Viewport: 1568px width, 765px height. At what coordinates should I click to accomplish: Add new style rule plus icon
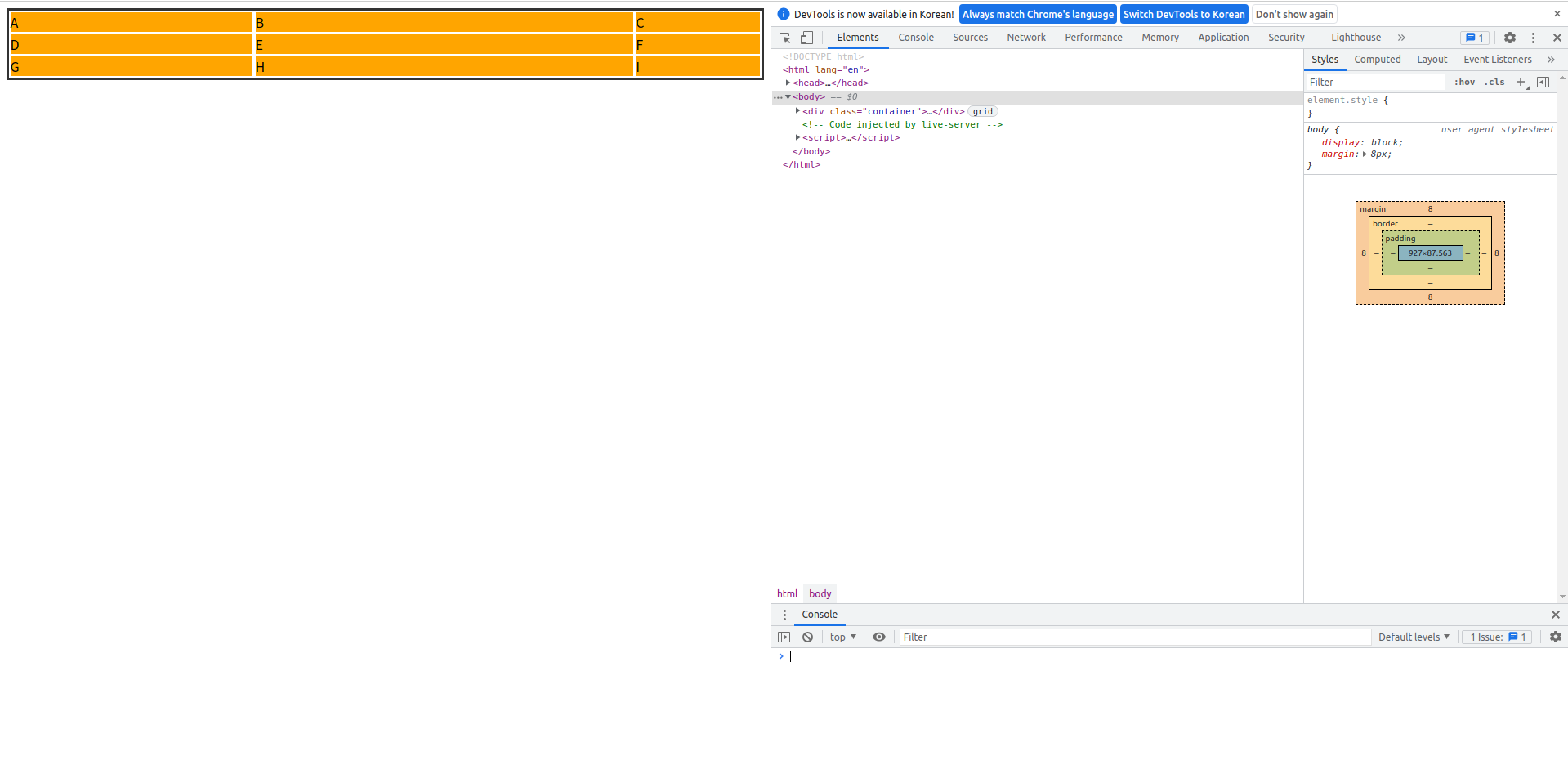pos(1521,82)
